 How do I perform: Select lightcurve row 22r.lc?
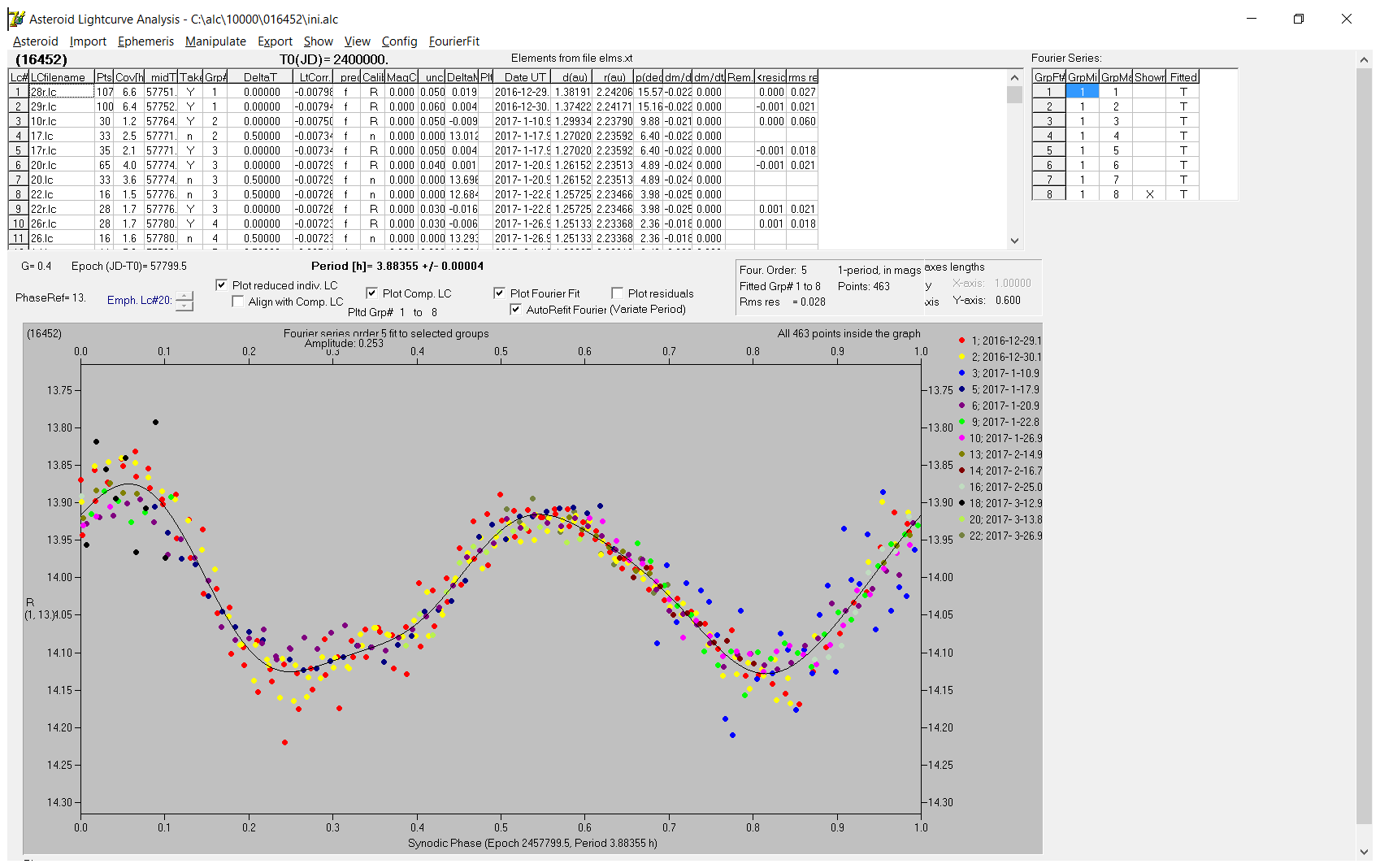(x=413, y=209)
